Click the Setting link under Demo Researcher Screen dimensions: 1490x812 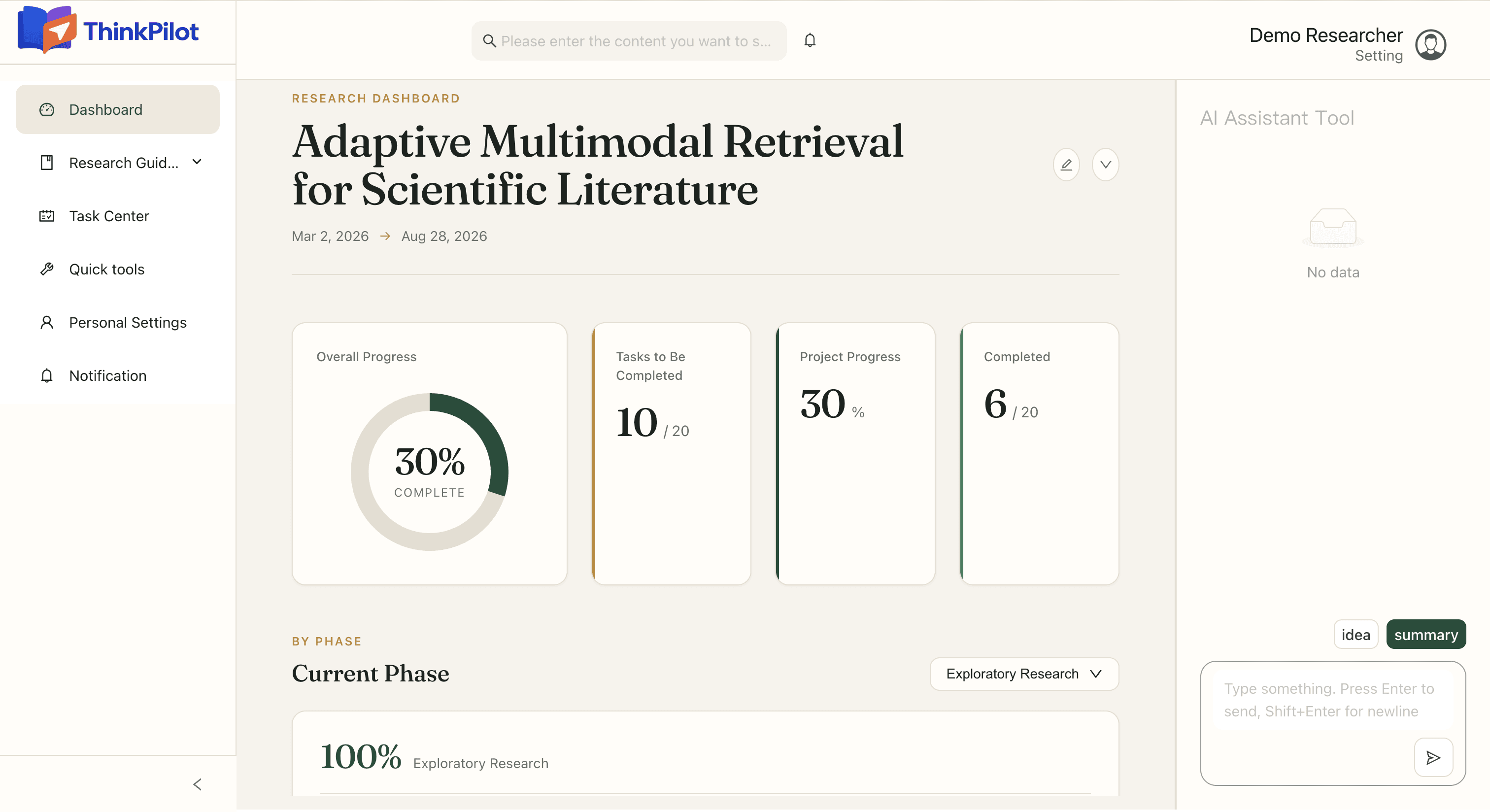1378,56
